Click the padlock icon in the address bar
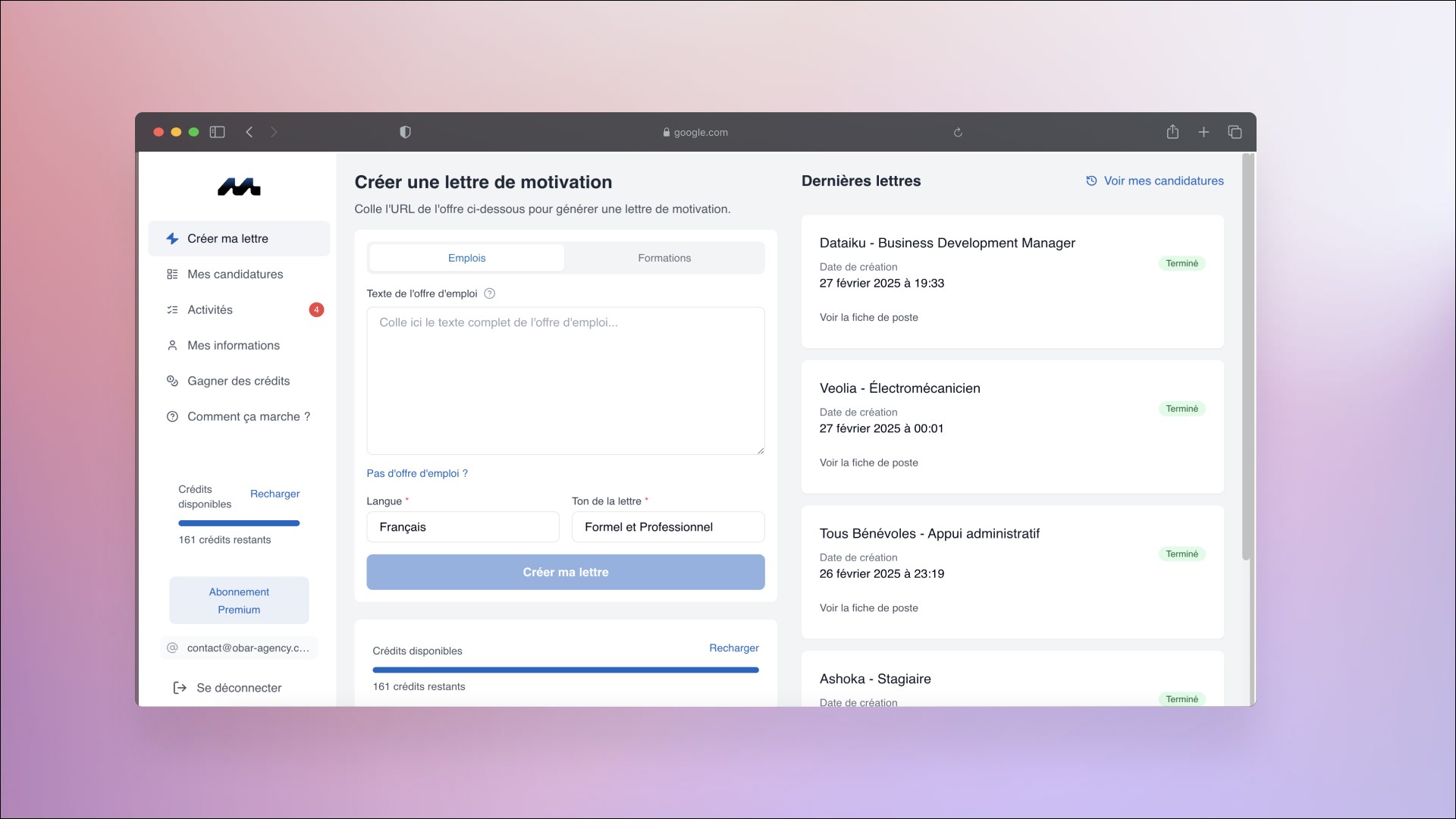The height and width of the screenshot is (819, 1456). tap(667, 132)
